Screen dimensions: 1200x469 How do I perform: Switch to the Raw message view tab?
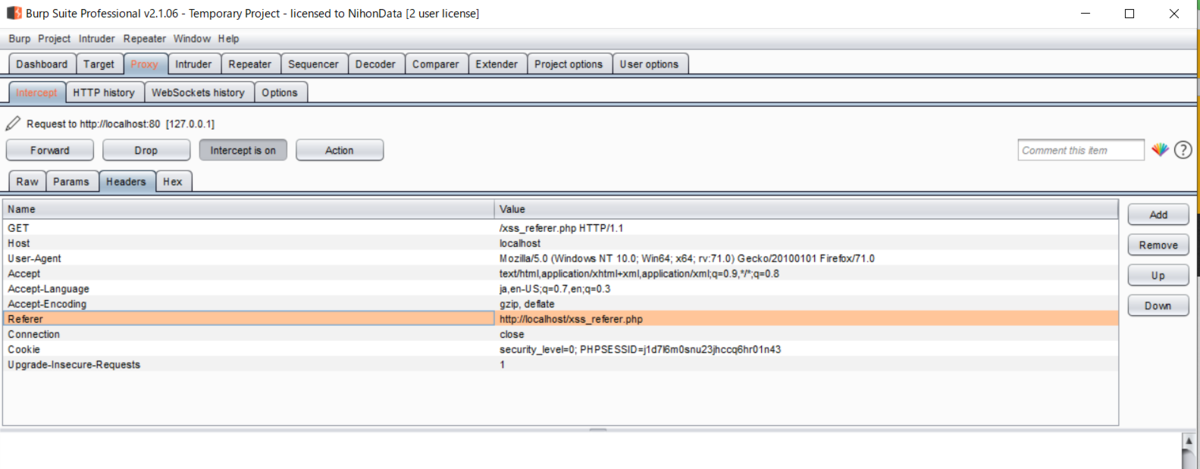[27, 182]
